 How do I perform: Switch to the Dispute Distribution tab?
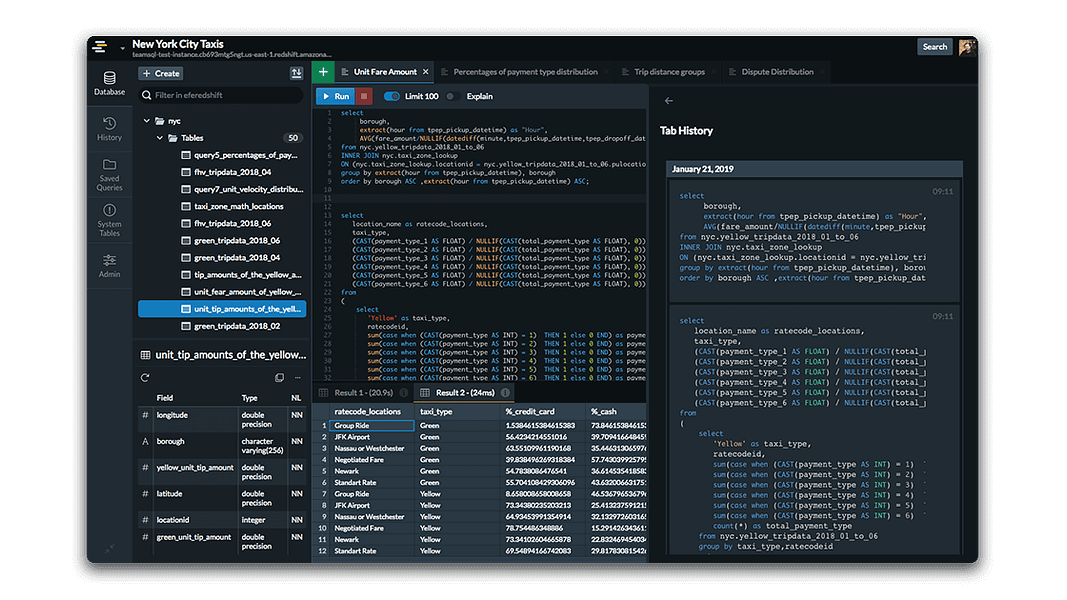[776, 71]
